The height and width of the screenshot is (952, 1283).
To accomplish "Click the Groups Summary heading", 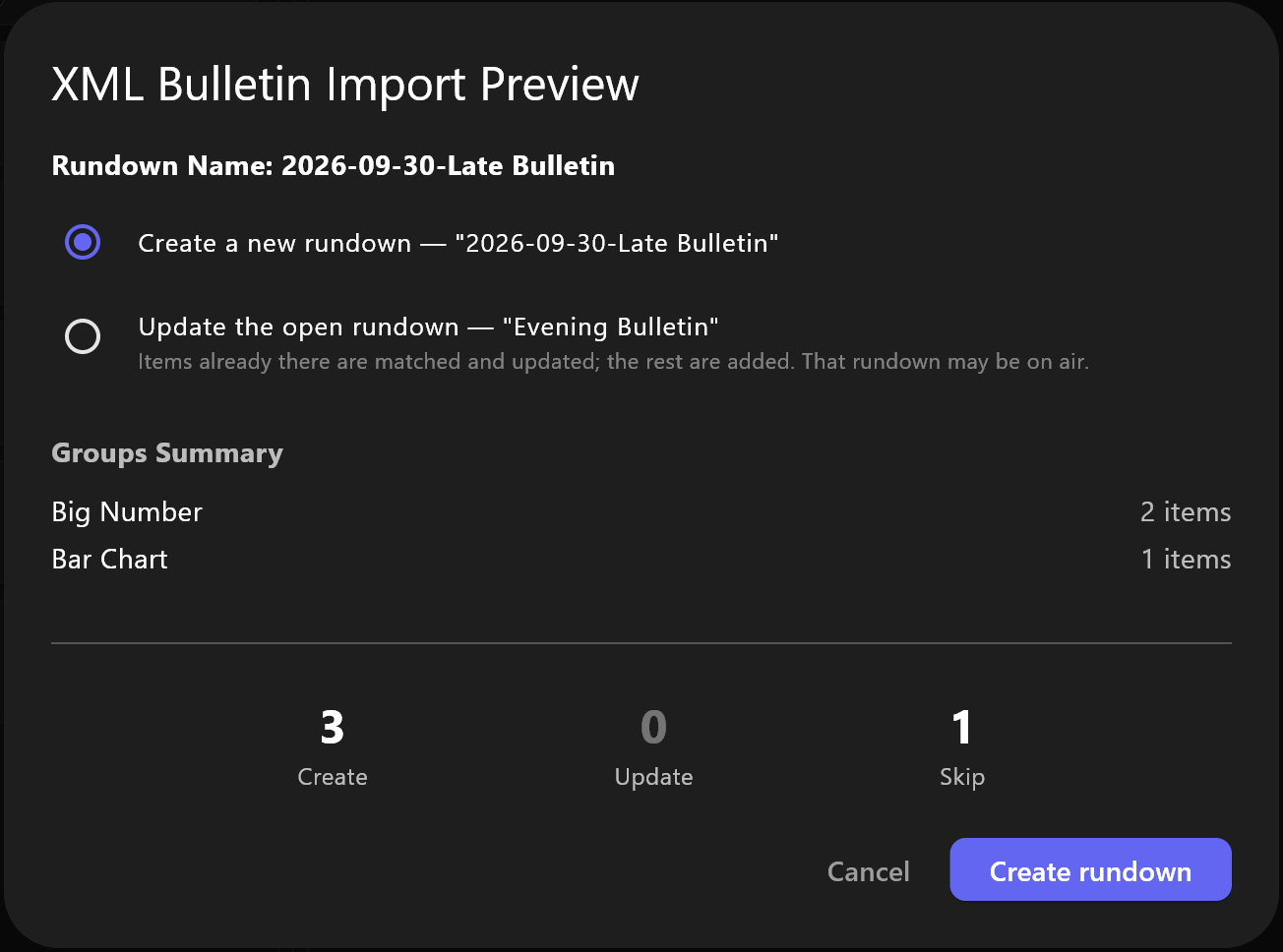I will (x=167, y=453).
